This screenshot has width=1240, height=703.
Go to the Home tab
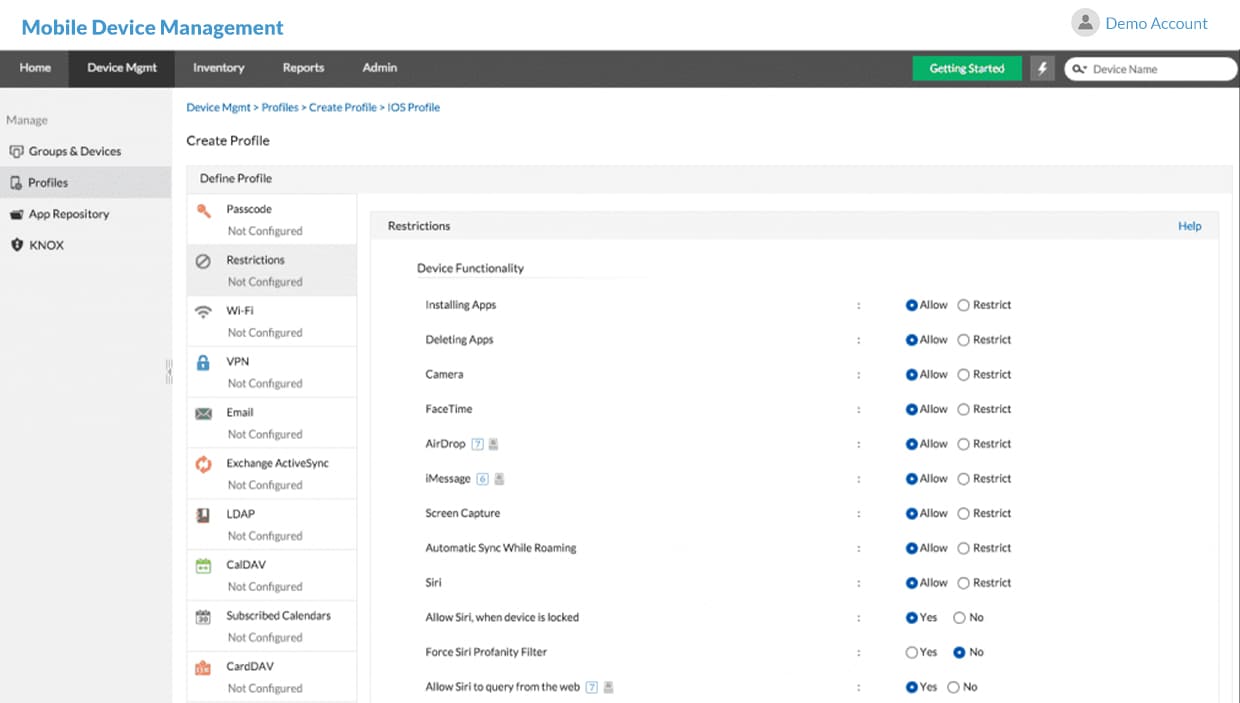point(35,68)
